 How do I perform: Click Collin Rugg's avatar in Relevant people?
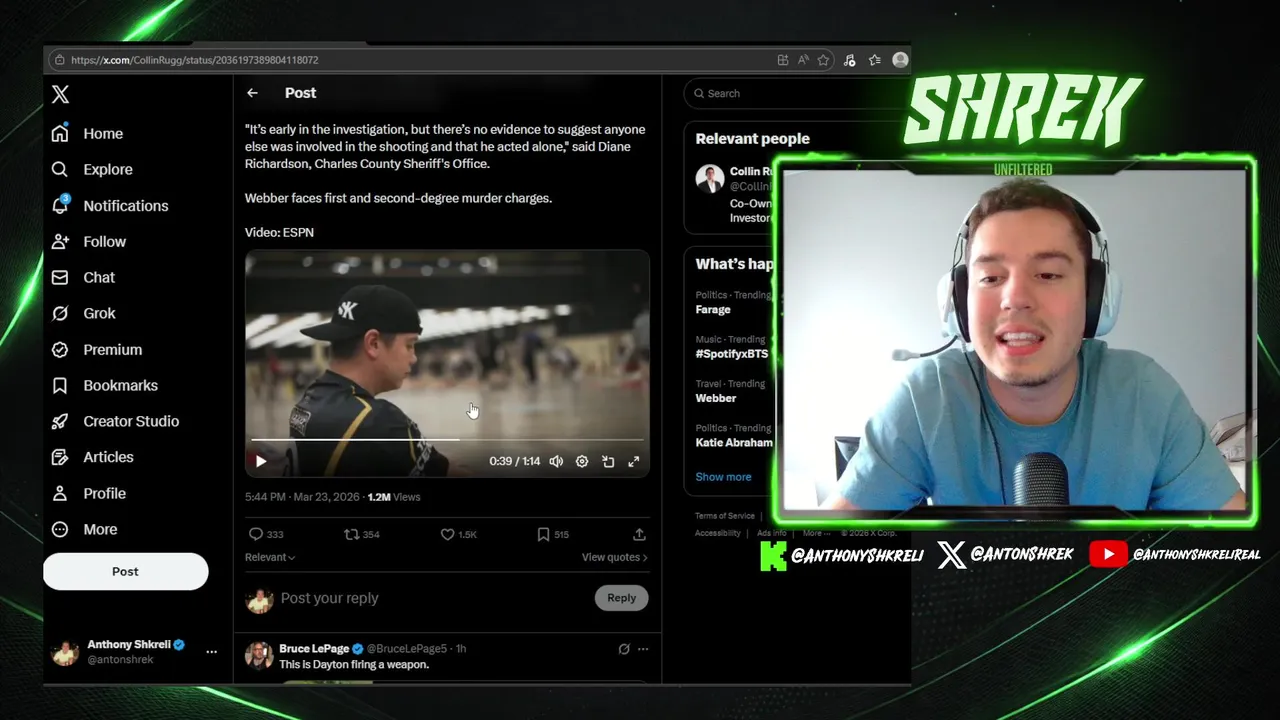point(710,179)
